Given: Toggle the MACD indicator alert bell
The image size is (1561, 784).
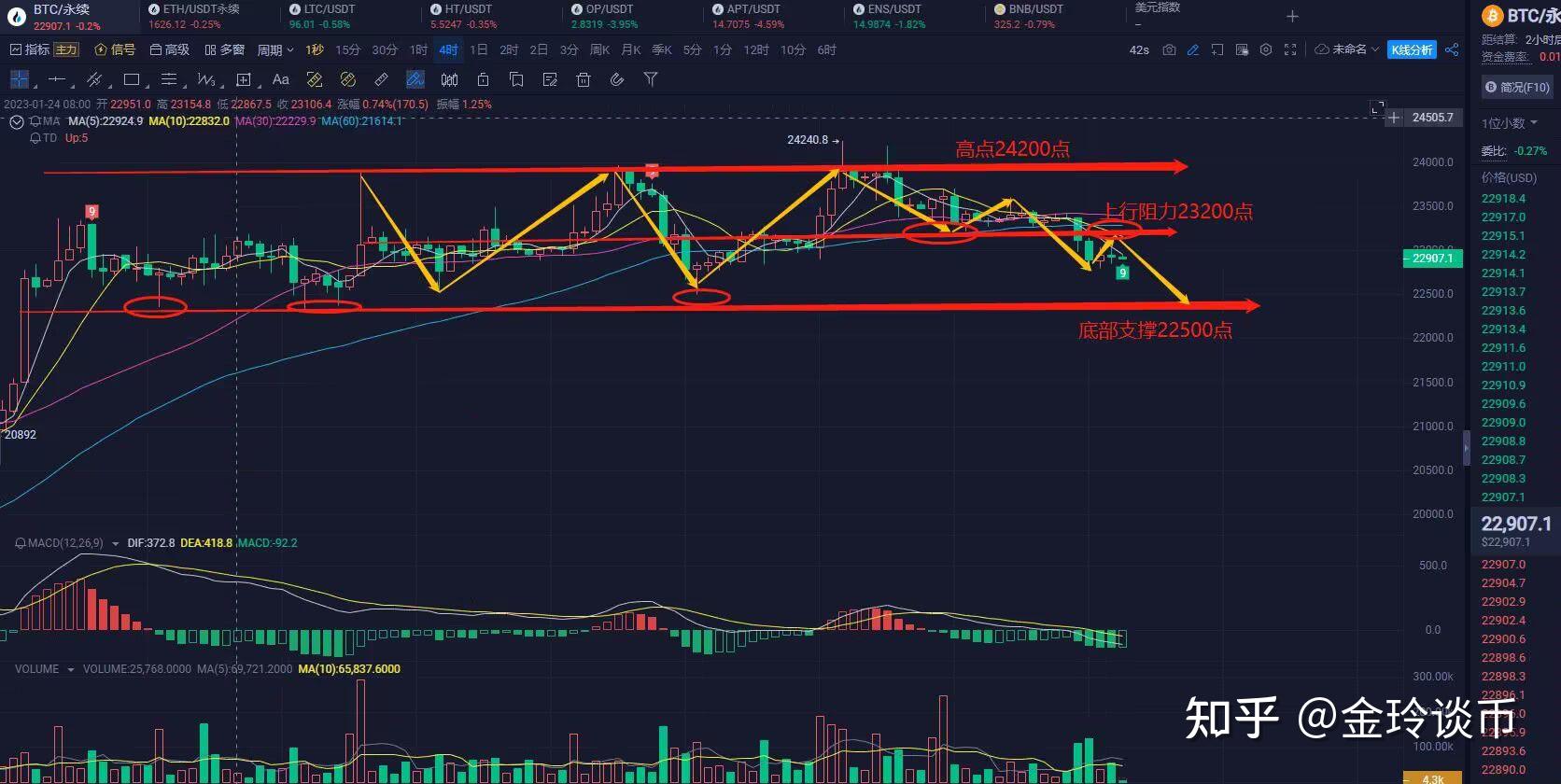Looking at the screenshot, I should pyautogui.click(x=20, y=542).
